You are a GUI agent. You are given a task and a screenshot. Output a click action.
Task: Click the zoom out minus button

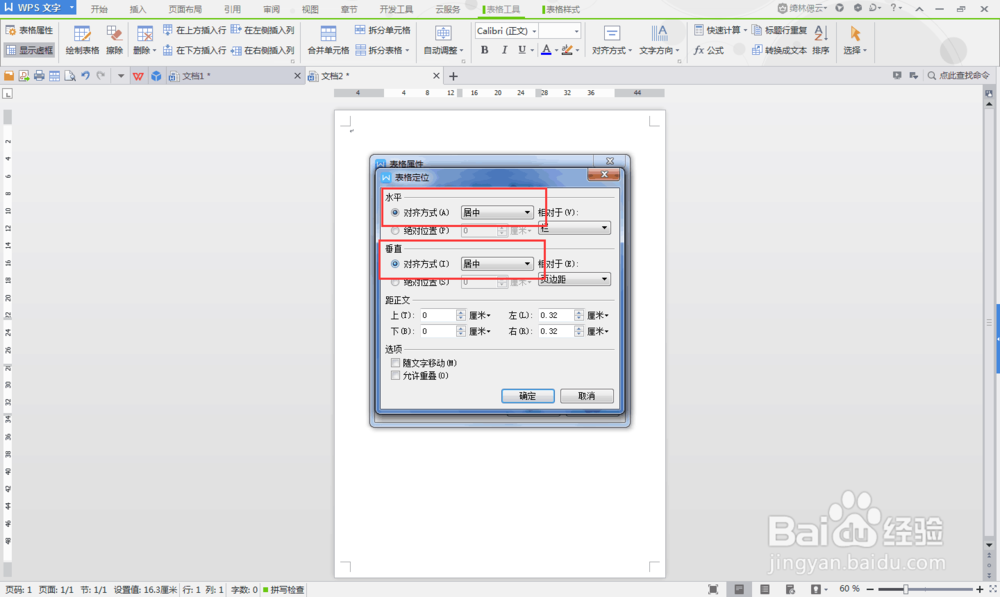(870, 589)
